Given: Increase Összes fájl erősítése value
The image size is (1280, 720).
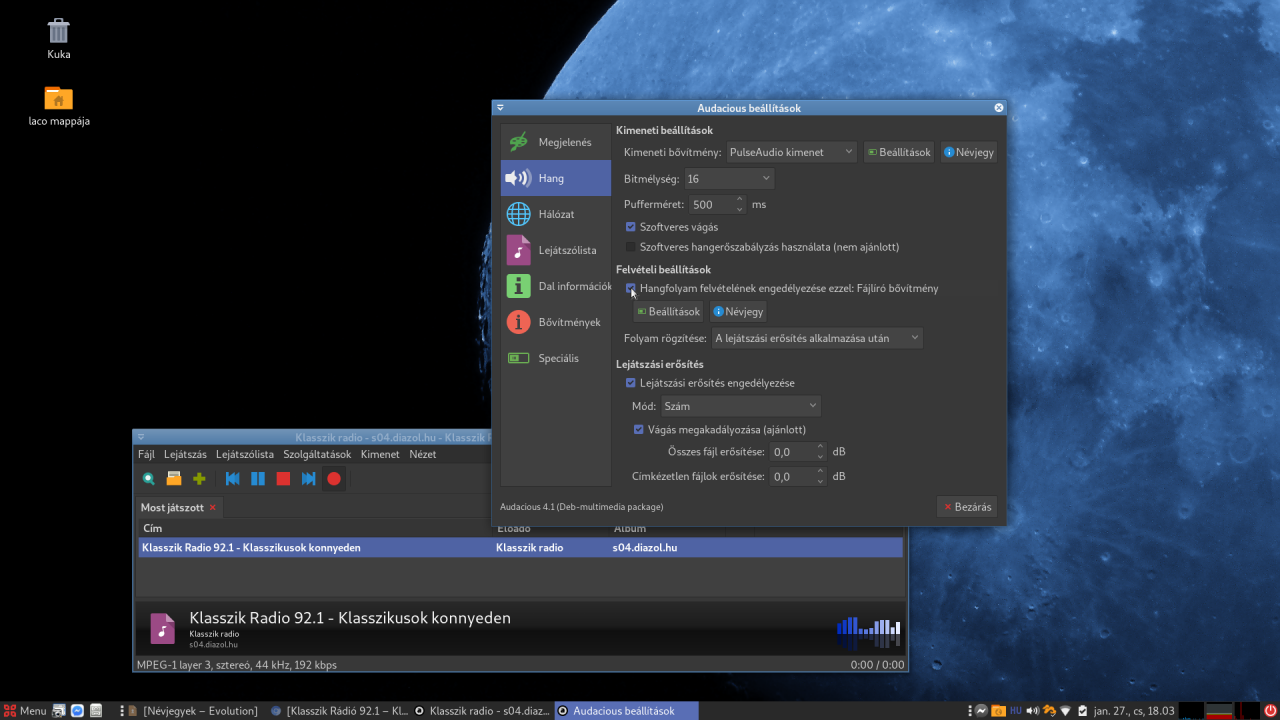Looking at the screenshot, I should pyautogui.click(x=821, y=447).
